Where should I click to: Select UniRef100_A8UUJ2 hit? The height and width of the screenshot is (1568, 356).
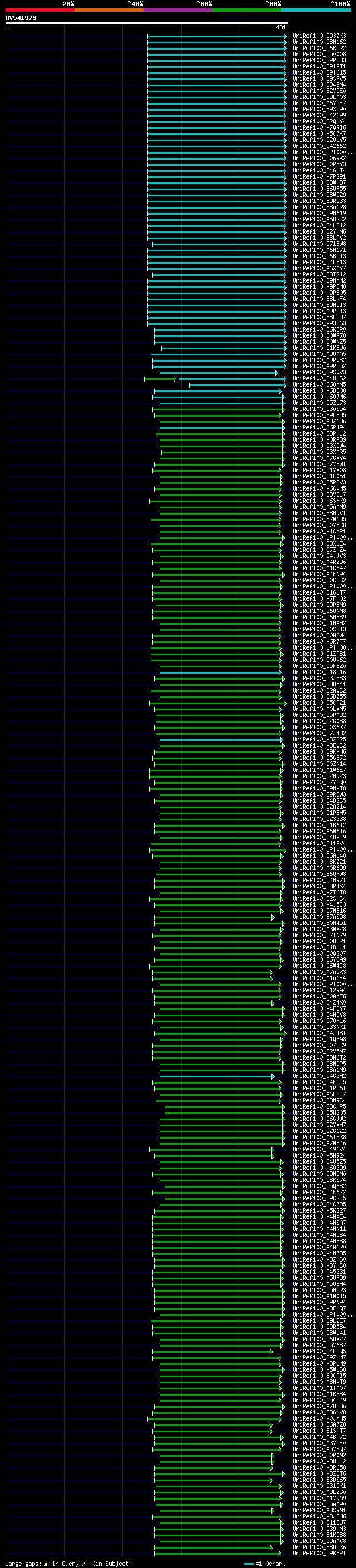pos(319,1461)
